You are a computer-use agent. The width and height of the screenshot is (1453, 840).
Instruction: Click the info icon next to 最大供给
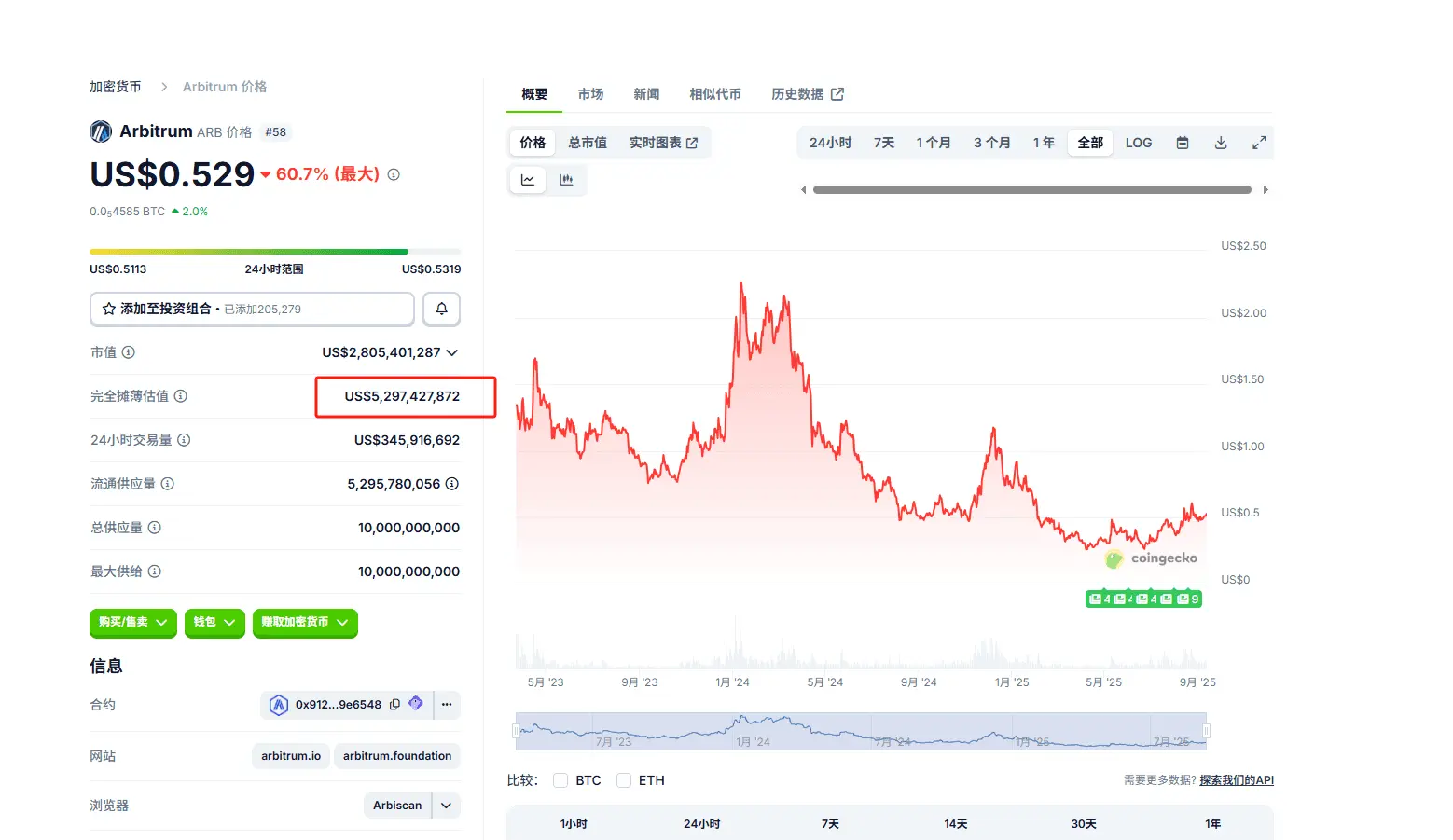tap(155, 571)
